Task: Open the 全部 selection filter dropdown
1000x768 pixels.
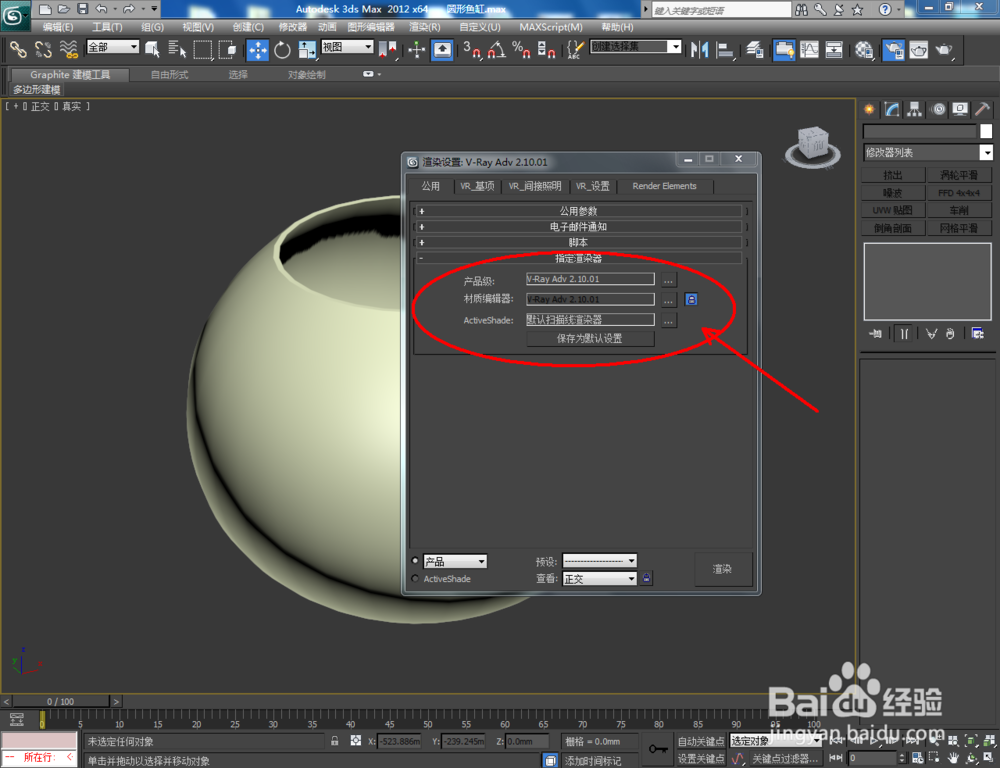Action: 113,47
